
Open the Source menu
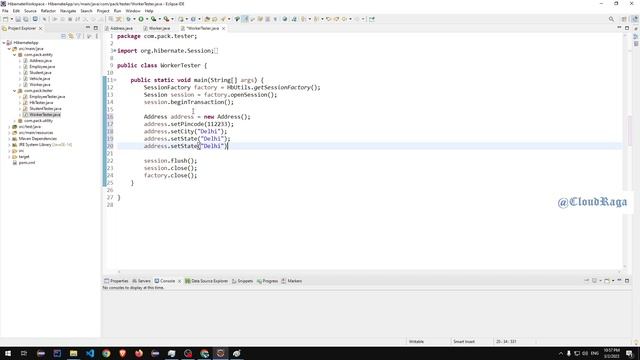[x=30, y=11]
